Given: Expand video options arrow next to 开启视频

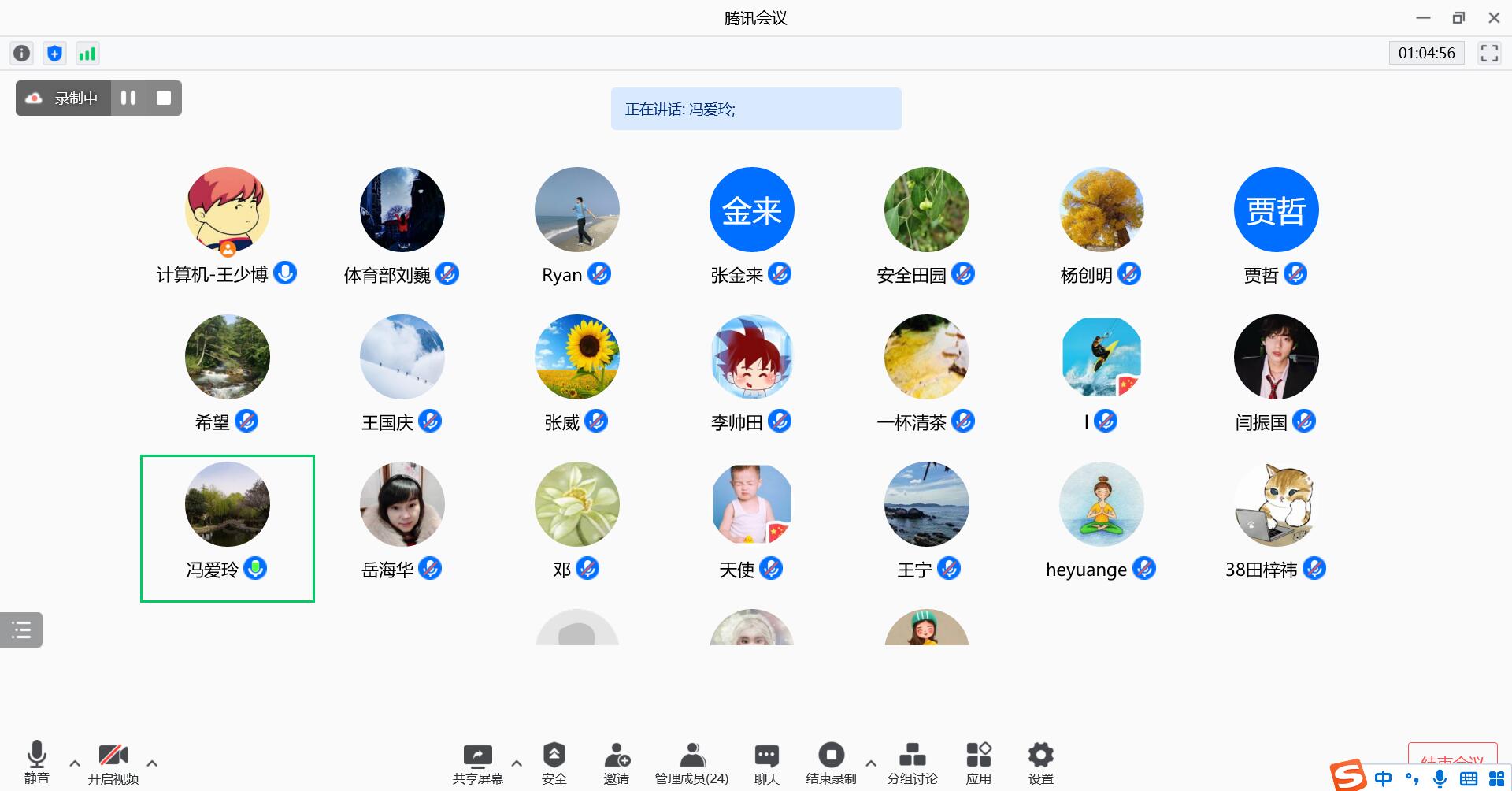Looking at the screenshot, I should coord(152,763).
